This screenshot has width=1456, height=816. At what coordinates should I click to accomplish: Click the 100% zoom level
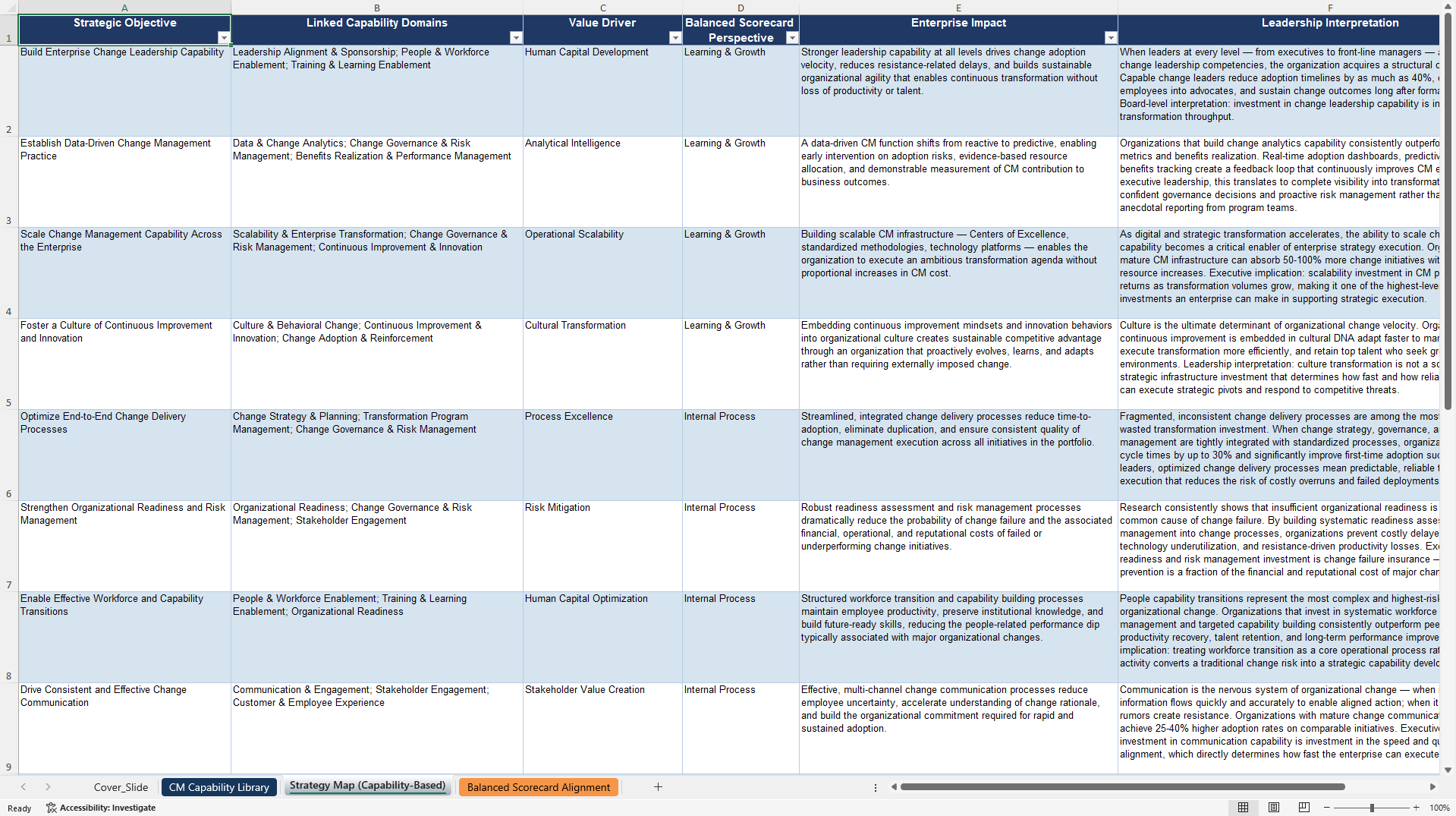1439,808
